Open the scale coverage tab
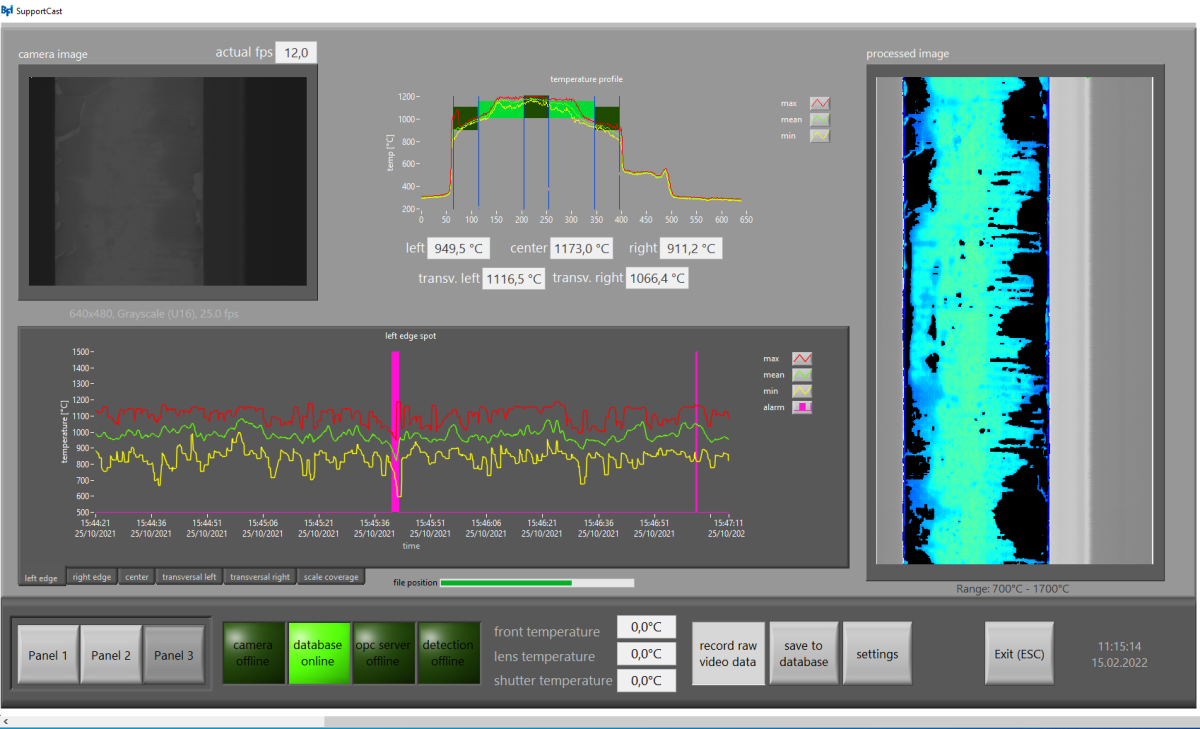 [331, 577]
